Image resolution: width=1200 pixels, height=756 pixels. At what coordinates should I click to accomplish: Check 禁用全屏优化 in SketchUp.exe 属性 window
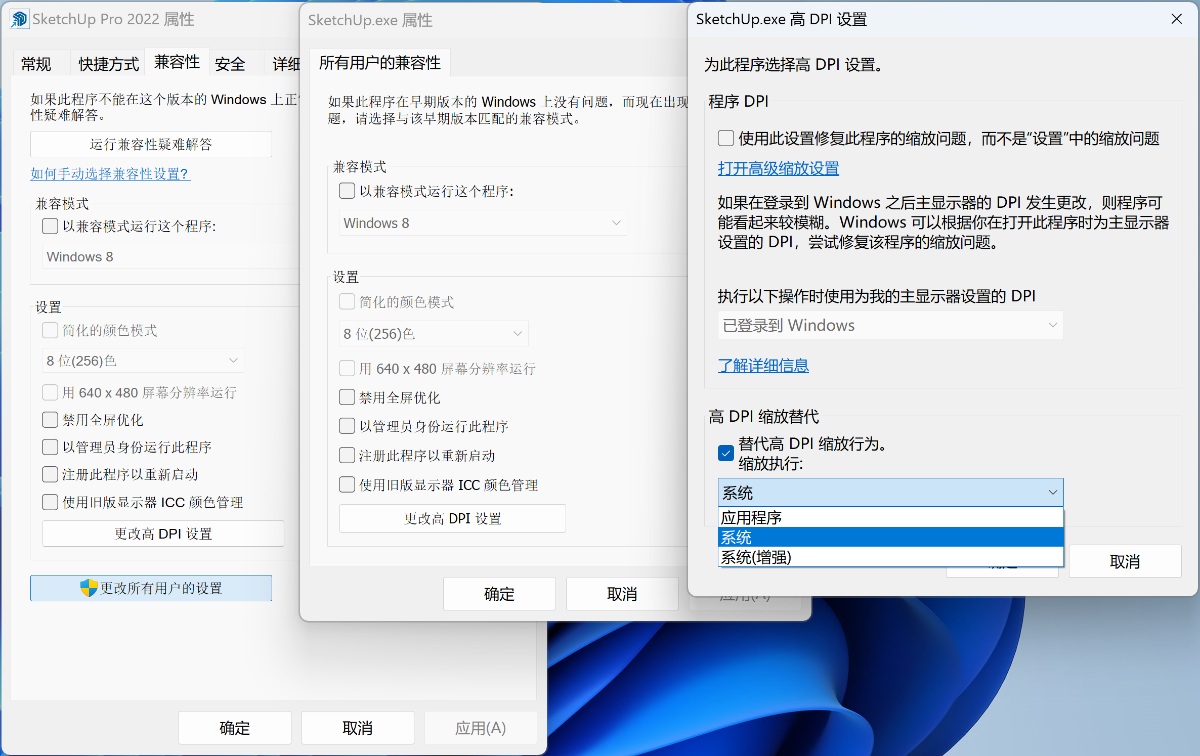point(347,397)
